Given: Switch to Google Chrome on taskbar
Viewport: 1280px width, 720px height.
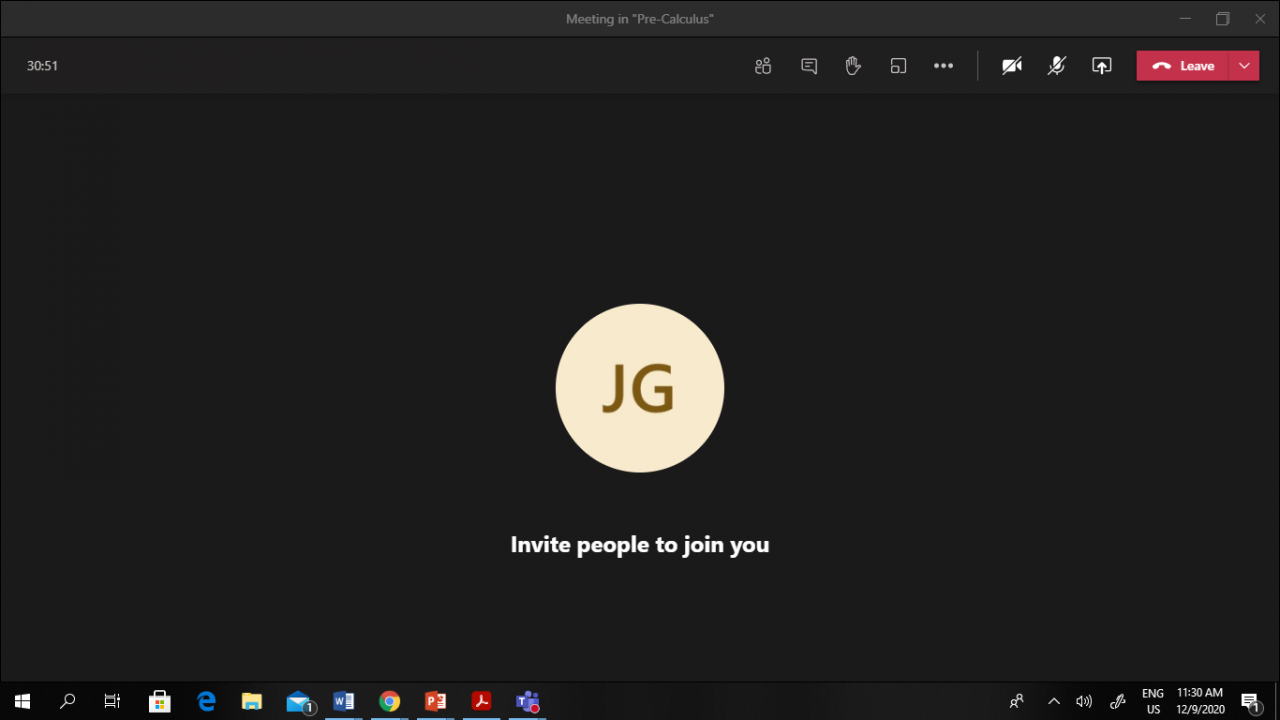Looking at the screenshot, I should (389, 701).
